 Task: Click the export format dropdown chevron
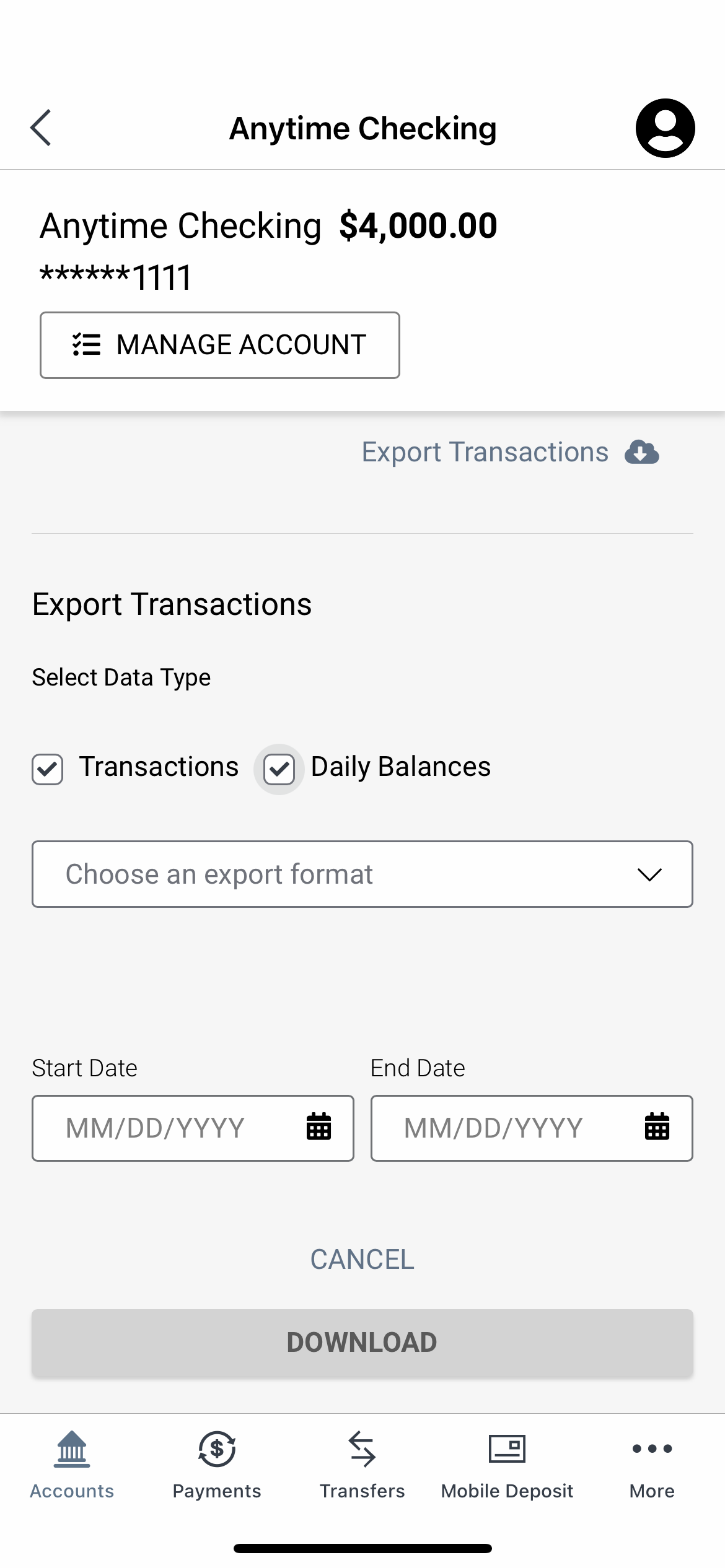point(649,874)
